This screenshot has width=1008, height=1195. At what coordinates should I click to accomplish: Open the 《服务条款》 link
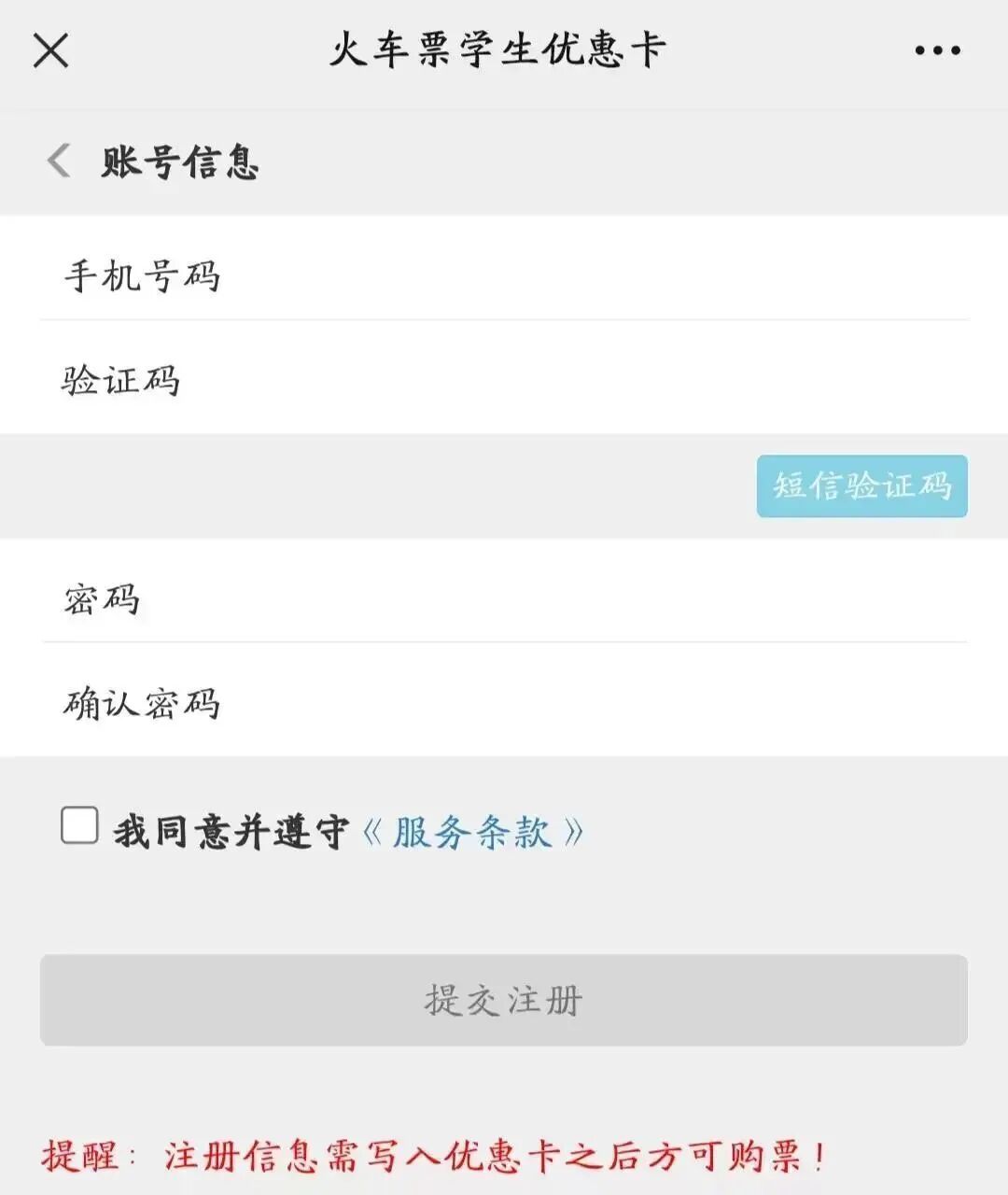coord(472,831)
